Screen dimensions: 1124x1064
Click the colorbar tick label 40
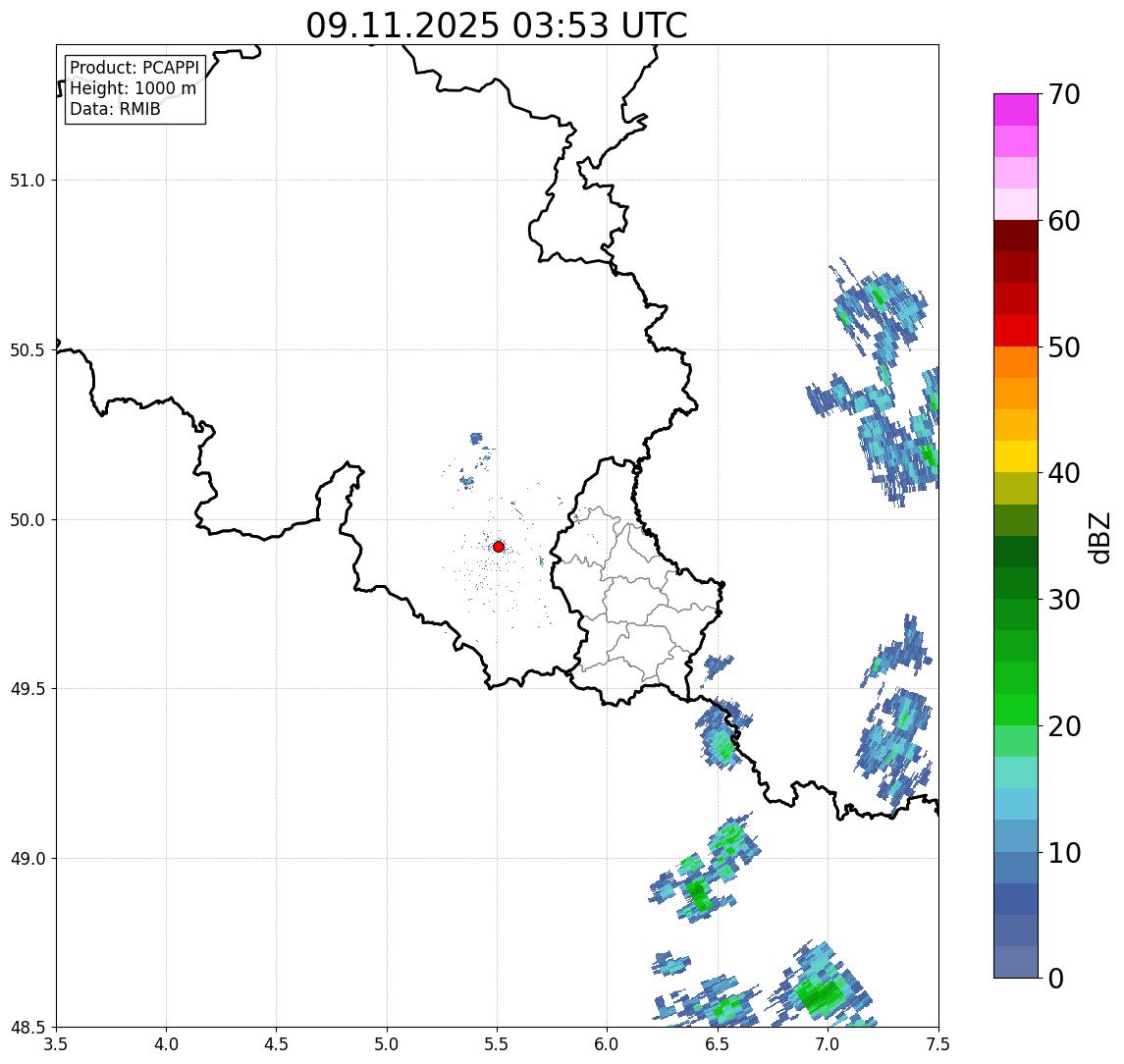click(1064, 473)
